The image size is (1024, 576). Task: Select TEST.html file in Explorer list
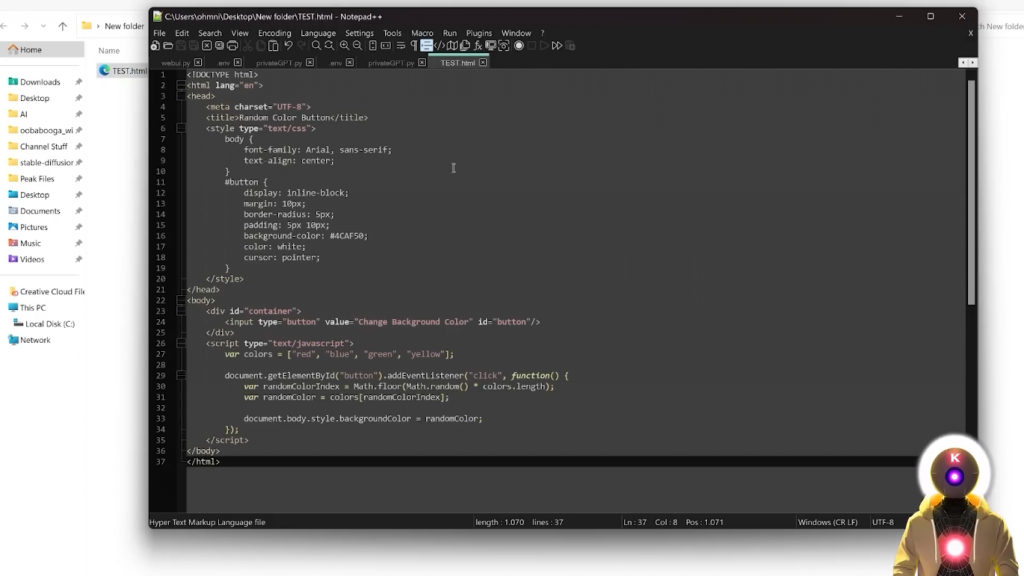pyautogui.click(x=123, y=71)
